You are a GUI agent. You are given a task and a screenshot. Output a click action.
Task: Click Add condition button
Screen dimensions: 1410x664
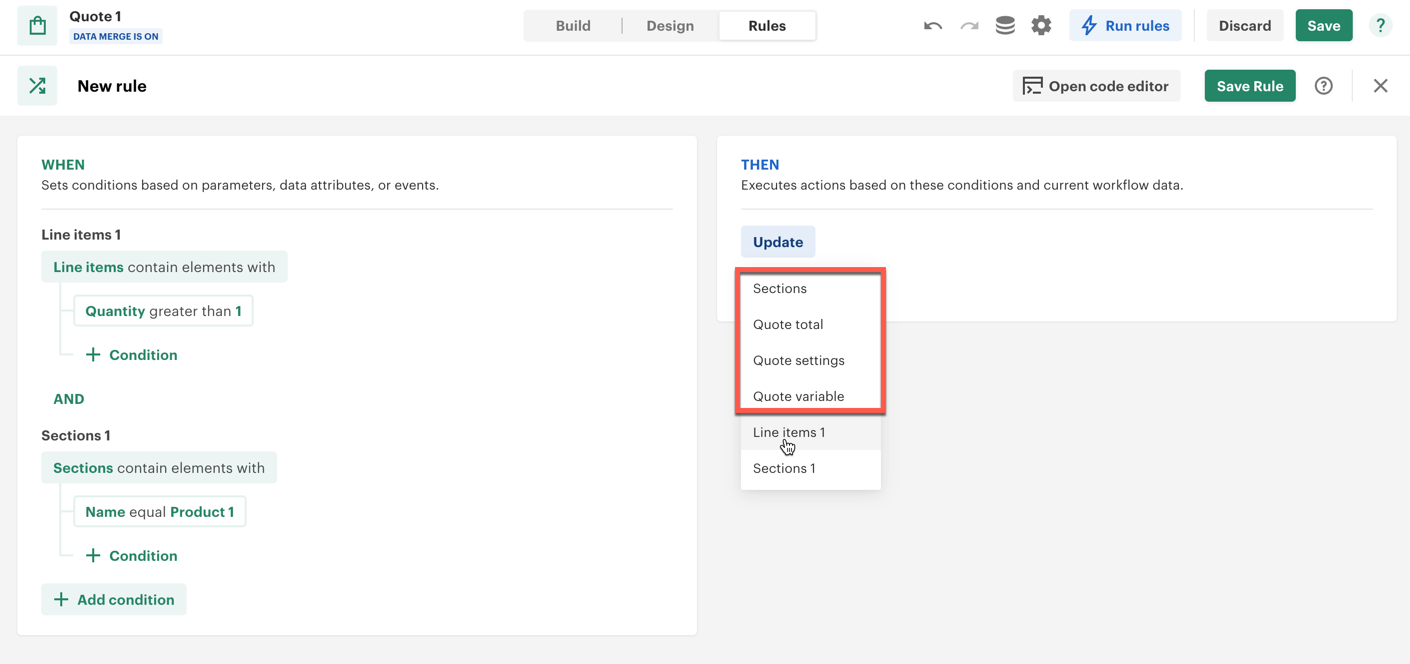(114, 599)
